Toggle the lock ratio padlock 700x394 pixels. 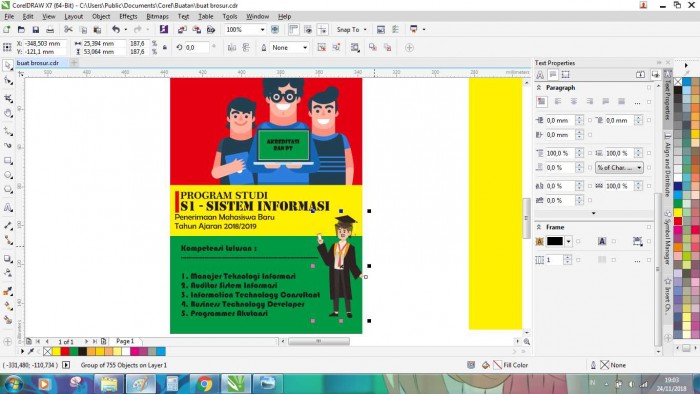coord(165,47)
